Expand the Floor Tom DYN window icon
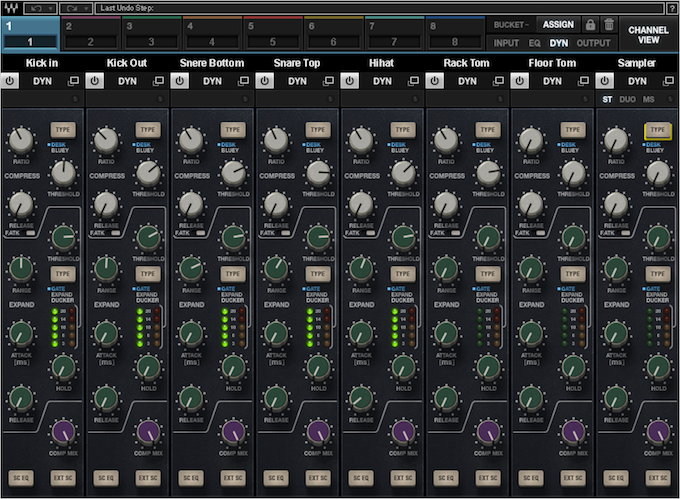 coord(583,81)
